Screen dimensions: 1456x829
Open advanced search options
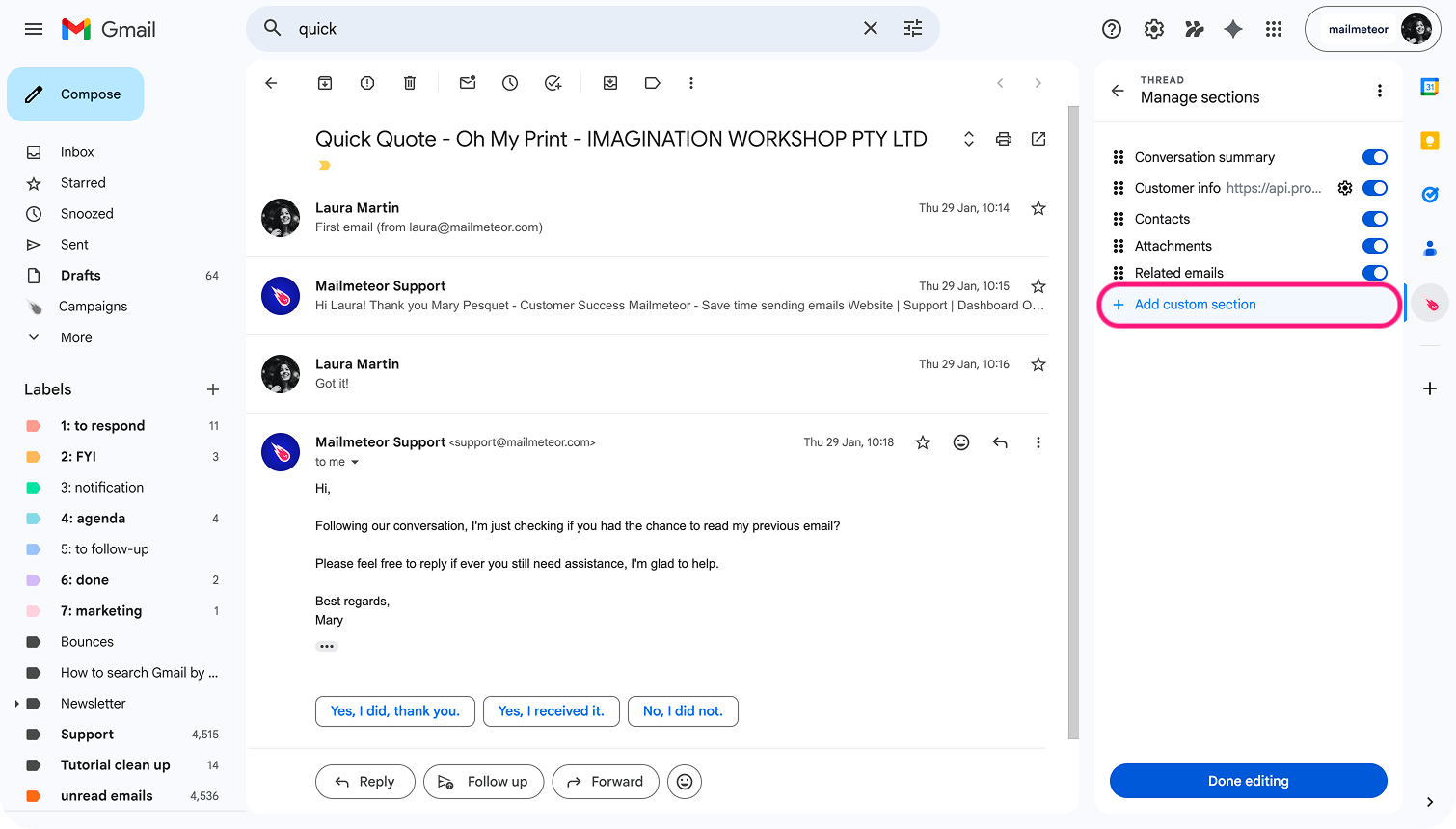click(912, 29)
